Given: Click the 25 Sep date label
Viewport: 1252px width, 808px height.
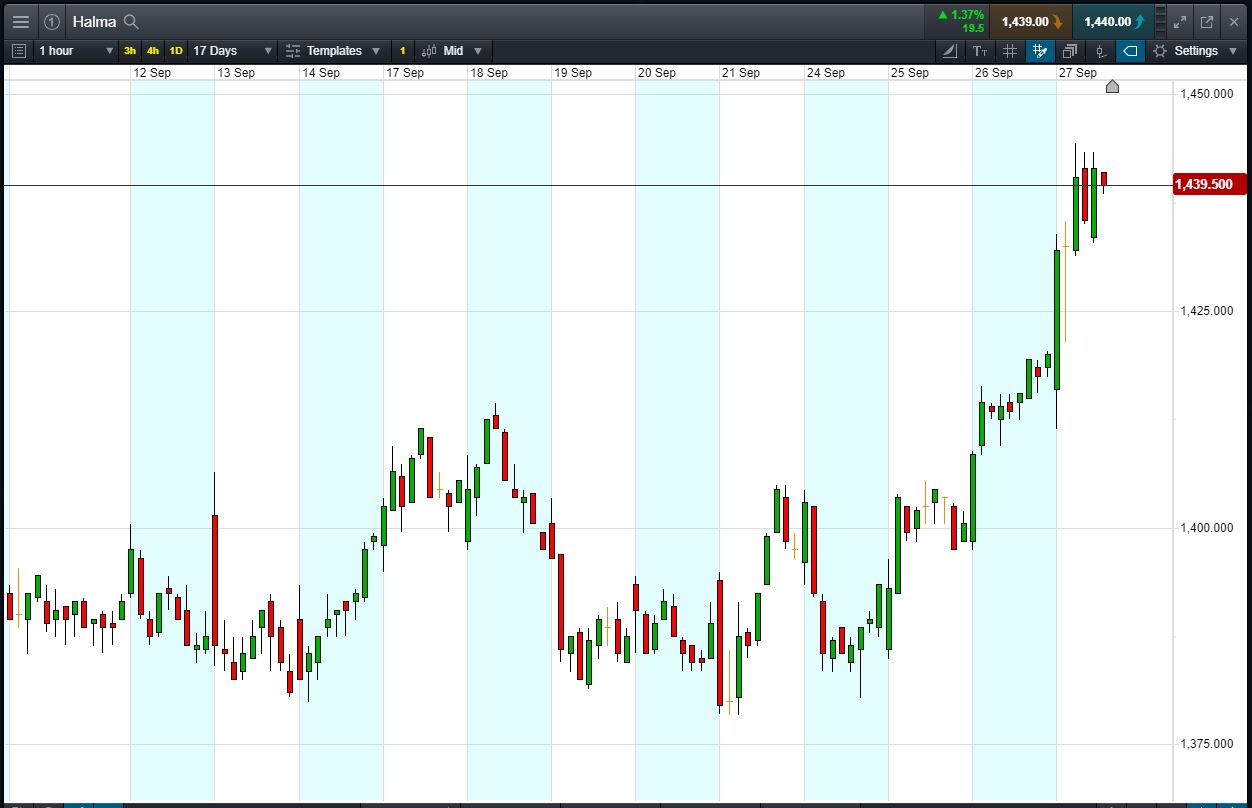Looking at the screenshot, I should [910, 73].
